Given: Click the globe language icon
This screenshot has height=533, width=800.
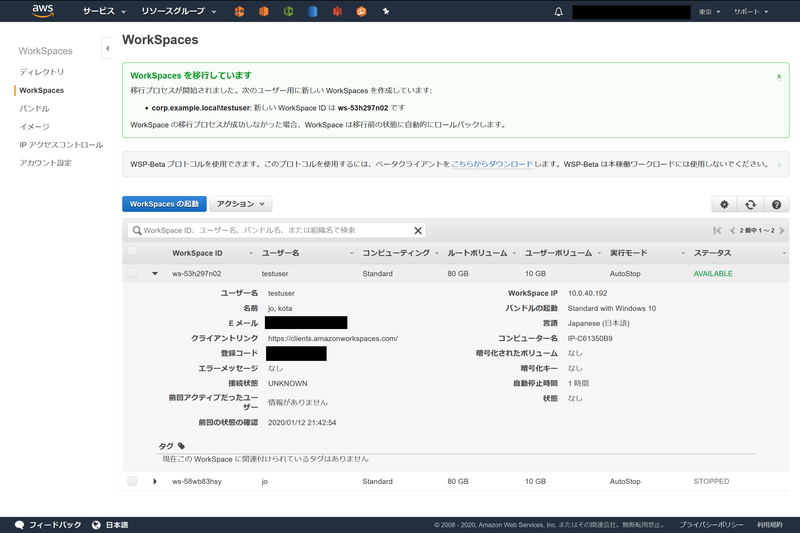Looking at the screenshot, I should coord(96,525).
